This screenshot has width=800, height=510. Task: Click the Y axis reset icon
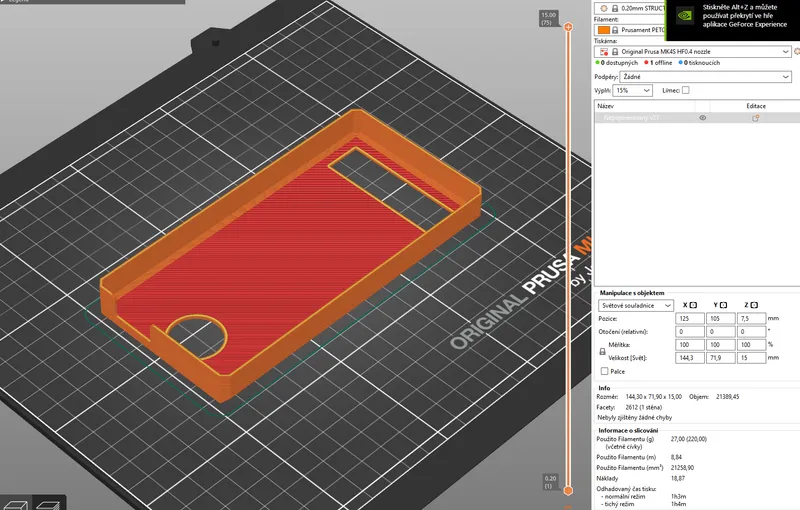click(723, 305)
